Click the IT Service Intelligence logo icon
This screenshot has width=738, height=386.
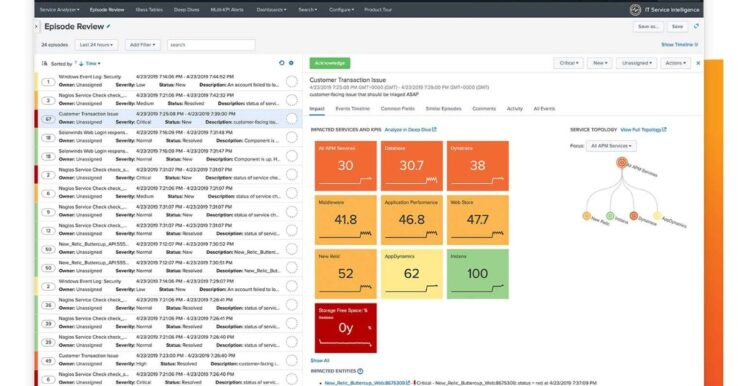(x=635, y=9)
